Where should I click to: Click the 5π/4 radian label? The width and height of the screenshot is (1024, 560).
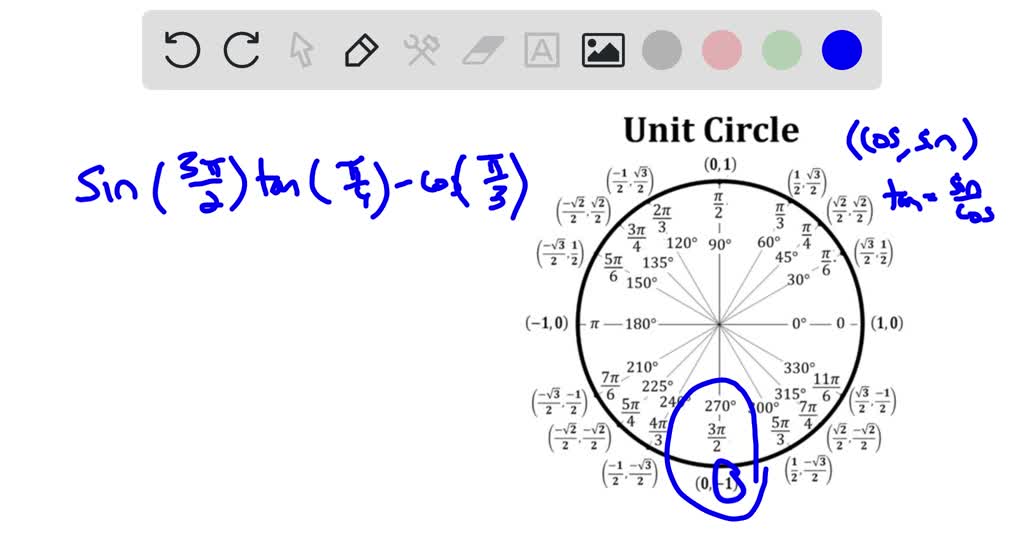[630, 413]
